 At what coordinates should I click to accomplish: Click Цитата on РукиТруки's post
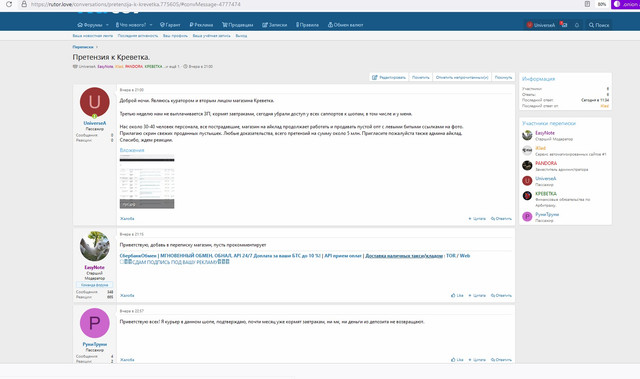tap(477, 360)
